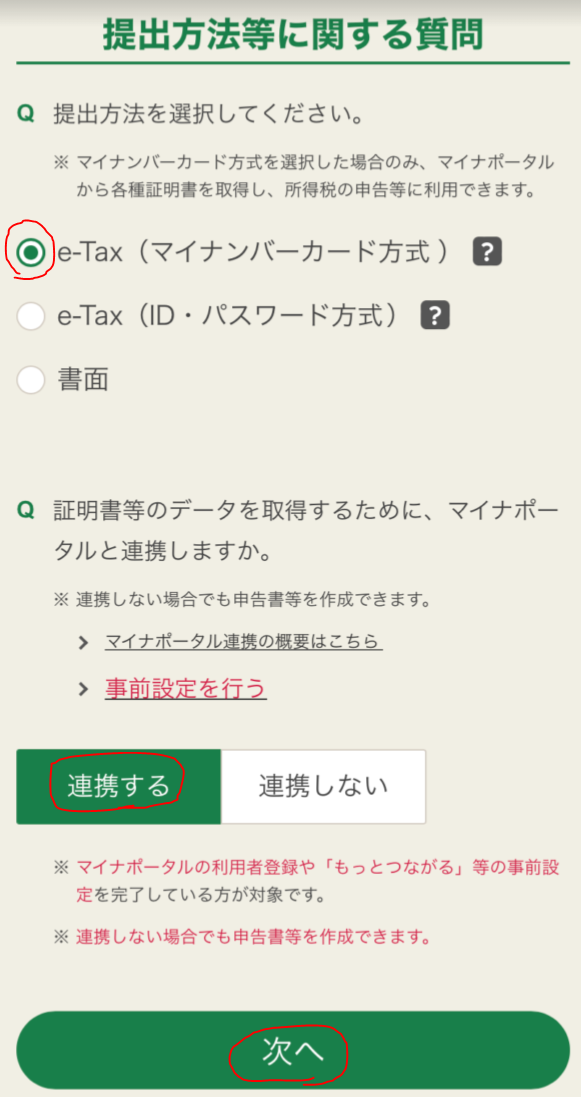This screenshot has height=1097, width=581.
Task: Click the 書面 label text
Action: (83, 380)
